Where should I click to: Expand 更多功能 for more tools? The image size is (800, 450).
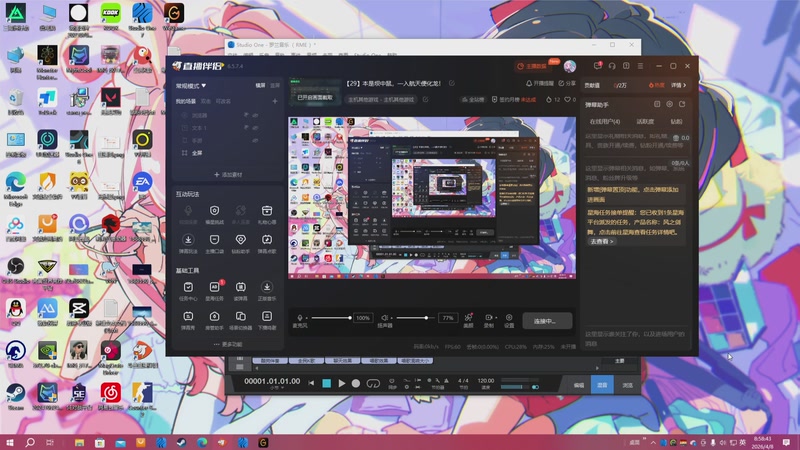point(228,344)
